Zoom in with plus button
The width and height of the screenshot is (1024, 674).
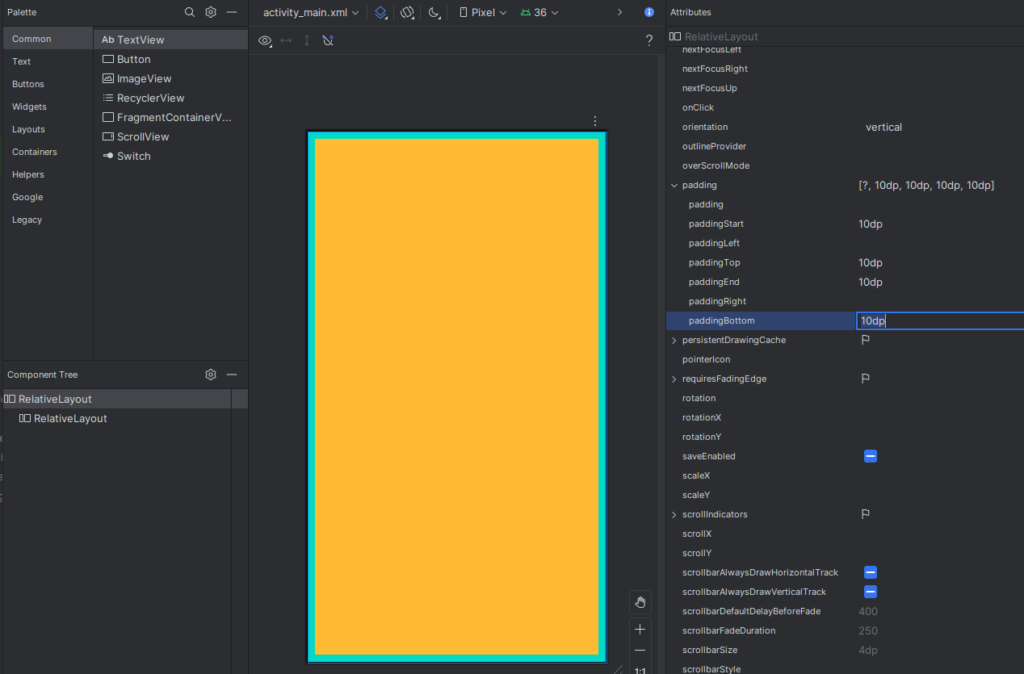pyautogui.click(x=640, y=629)
